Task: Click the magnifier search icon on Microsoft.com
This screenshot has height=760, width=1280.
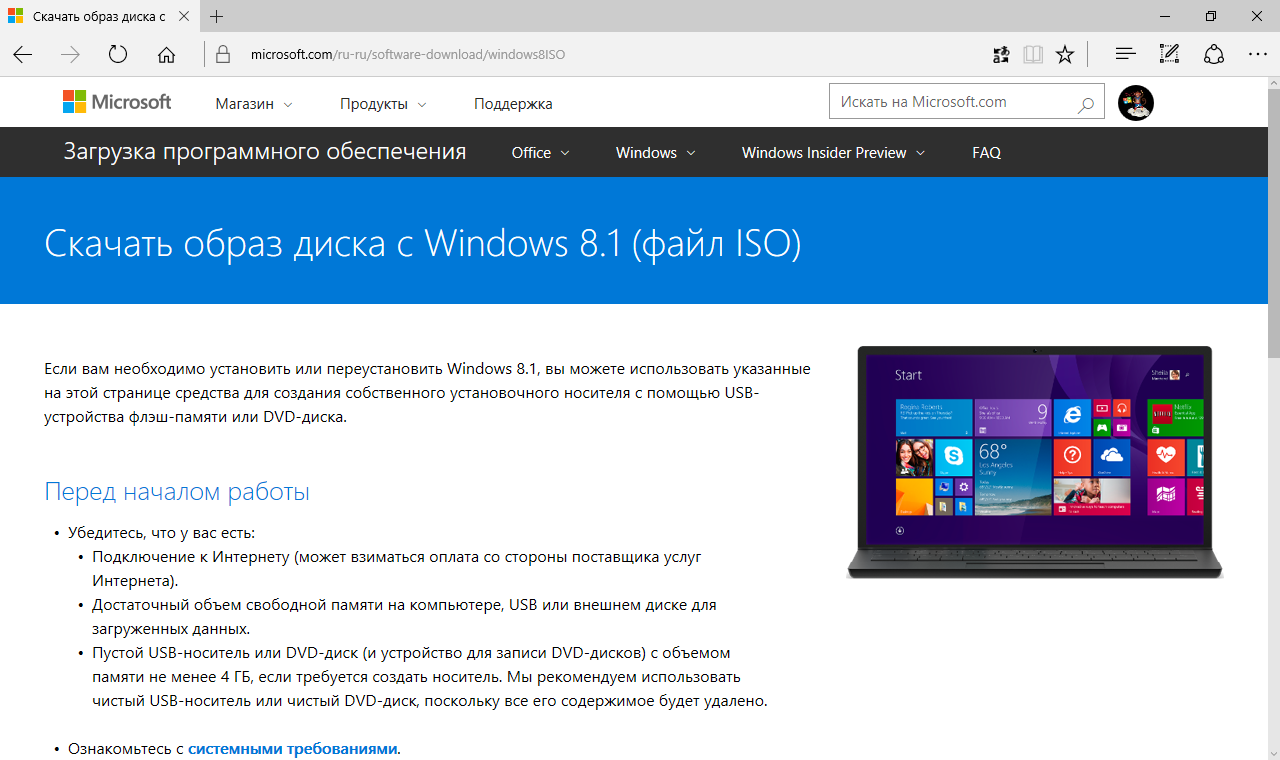Action: (1085, 103)
